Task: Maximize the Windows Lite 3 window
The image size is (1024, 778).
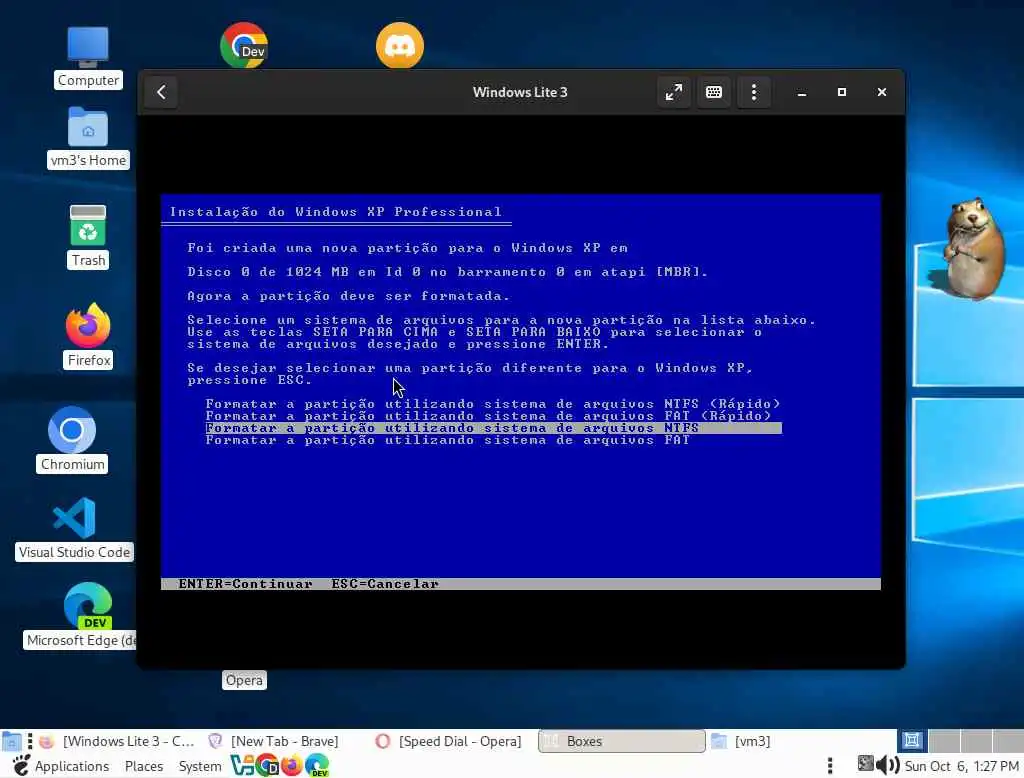Action: (x=842, y=92)
